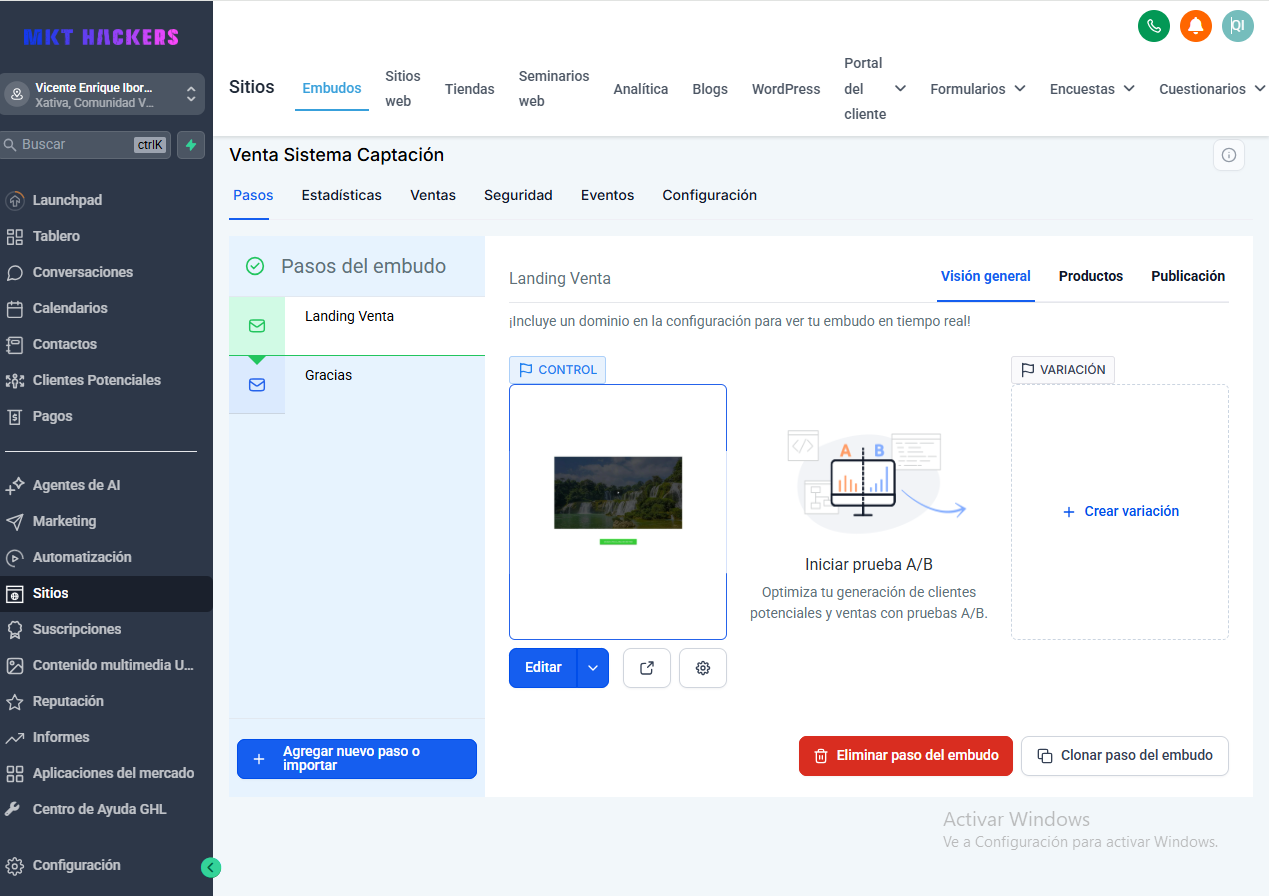
Task: Collapse the sidebar with the green chevron
Action: point(210,867)
